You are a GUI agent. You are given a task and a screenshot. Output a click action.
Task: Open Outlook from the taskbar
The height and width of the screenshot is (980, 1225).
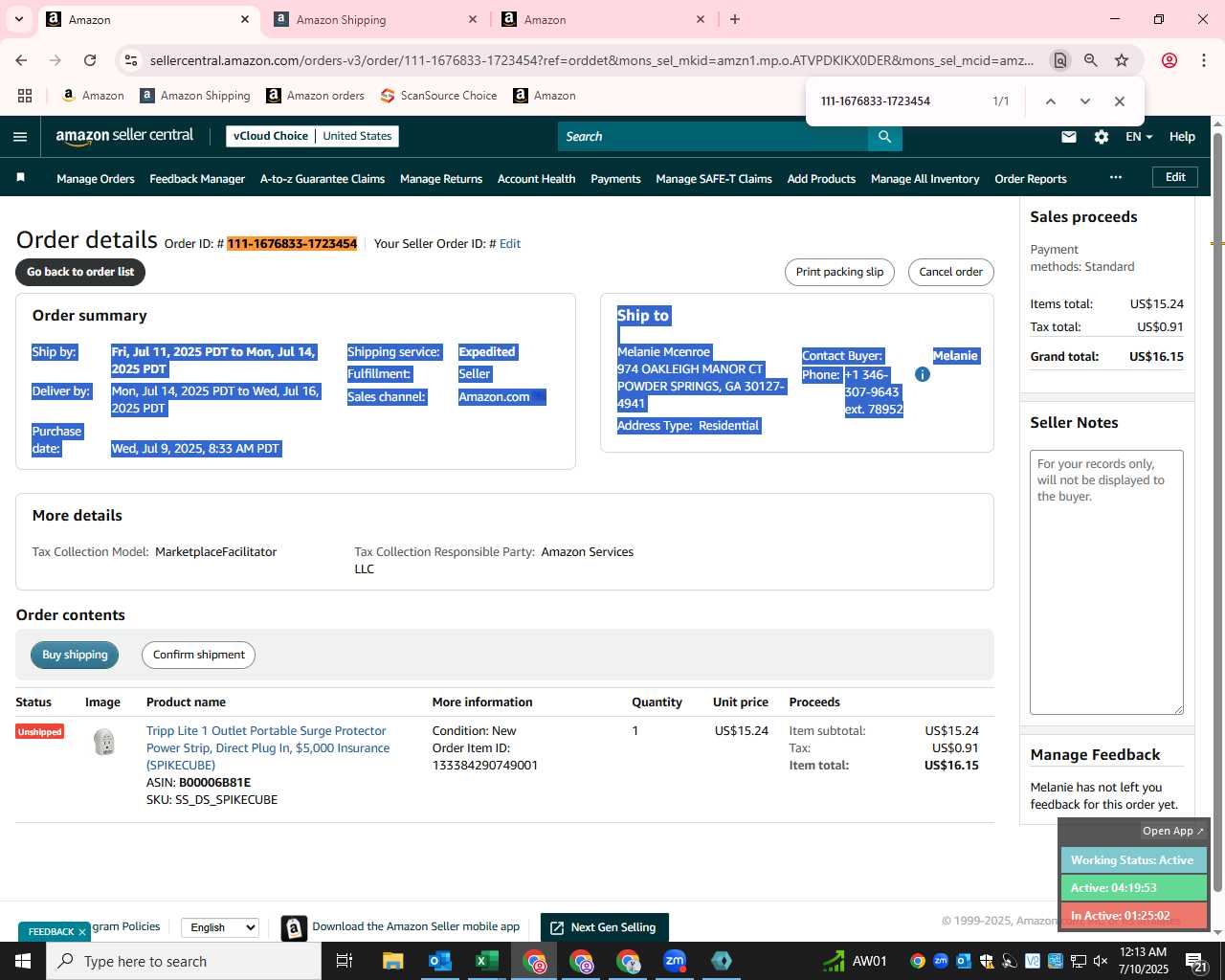(x=439, y=961)
